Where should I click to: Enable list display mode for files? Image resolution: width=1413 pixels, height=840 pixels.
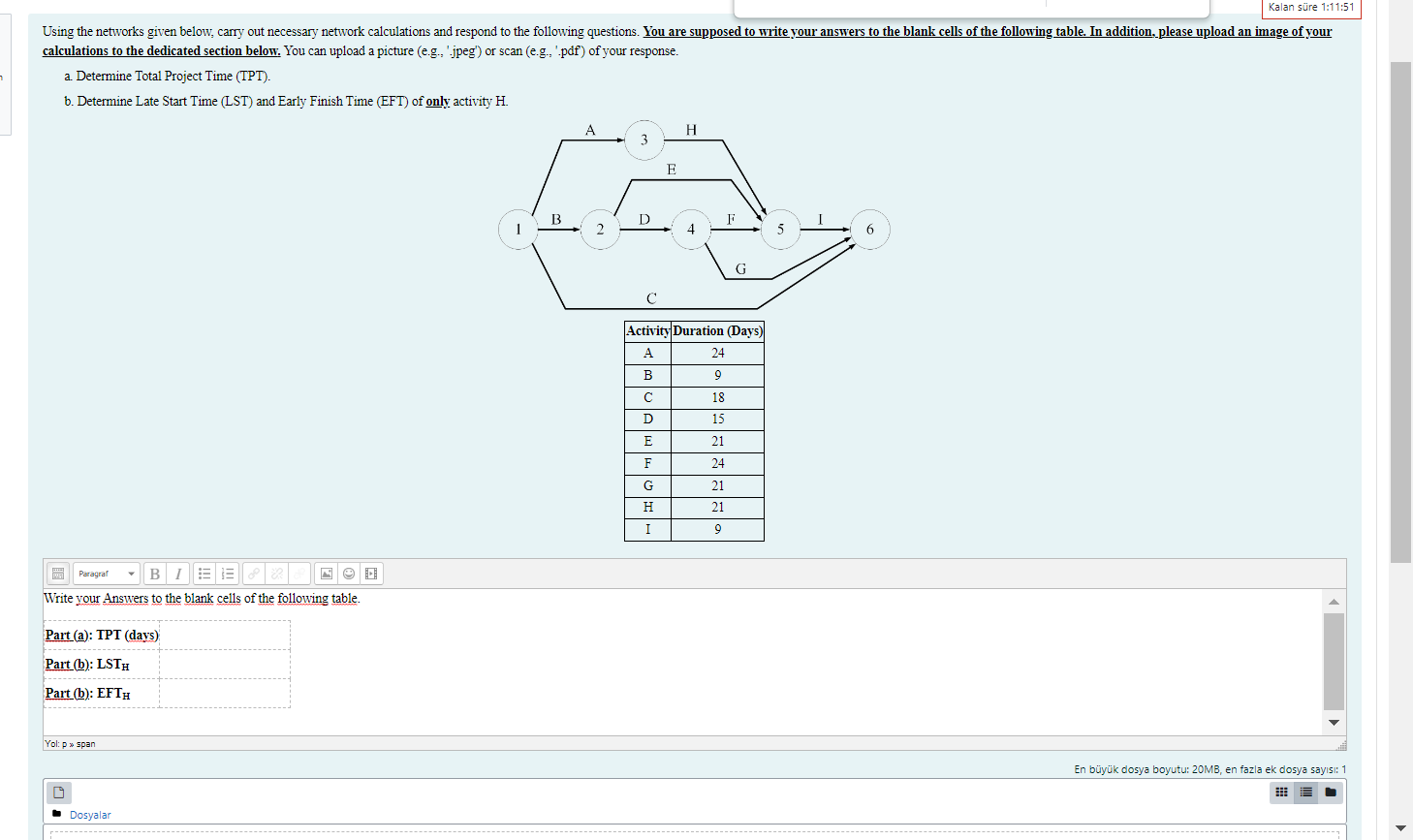[x=1305, y=793]
